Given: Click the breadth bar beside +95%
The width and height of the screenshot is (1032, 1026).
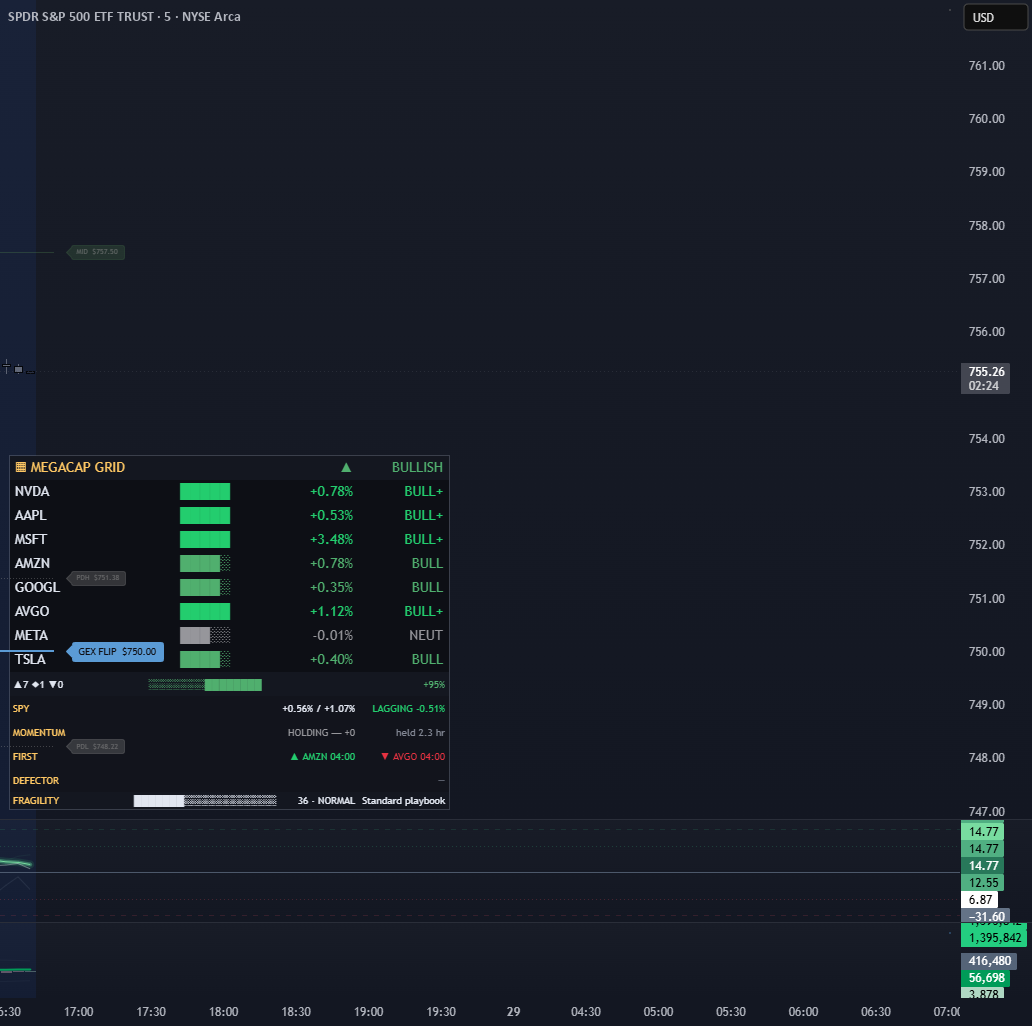Looking at the screenshot, I should 205,685.
